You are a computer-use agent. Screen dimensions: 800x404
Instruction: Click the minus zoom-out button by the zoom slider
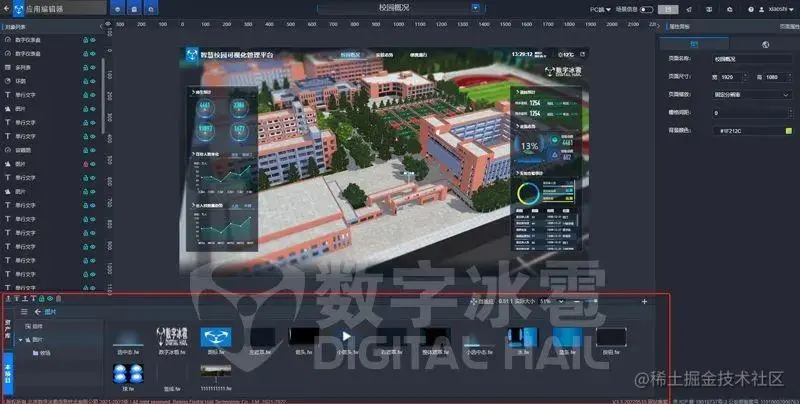point(577,301)
